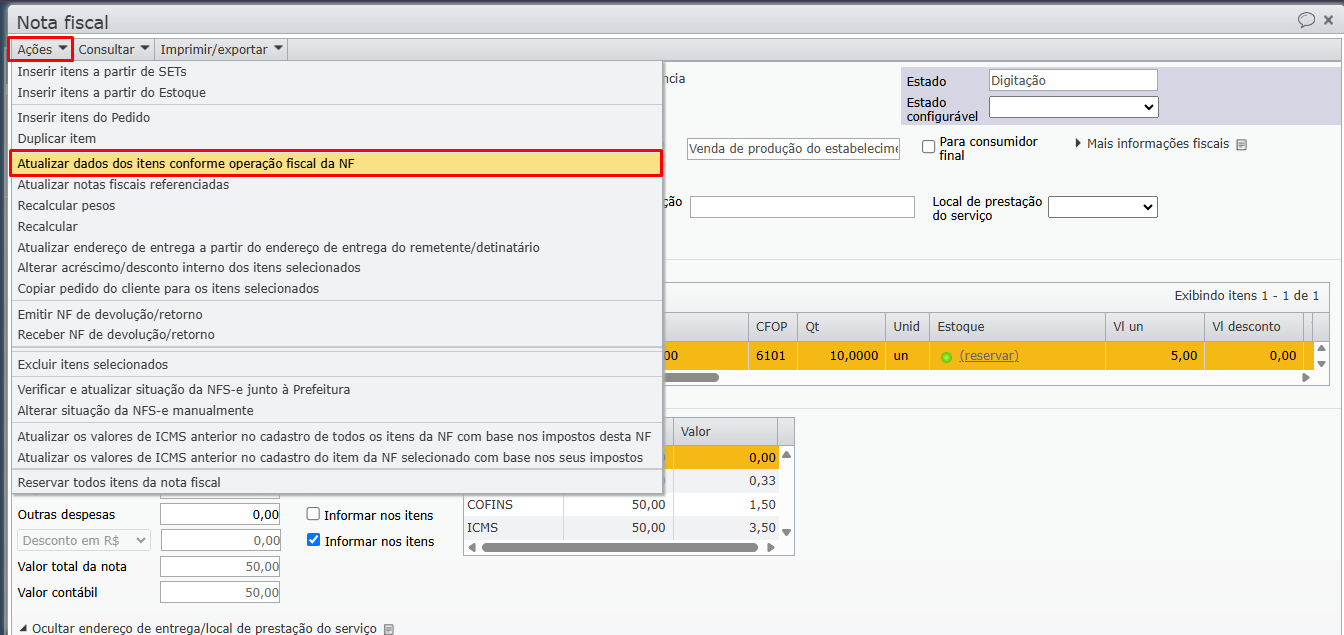Click the discount amount field beside Desconto em R$
Screen dimensions: 1344x635
pos(220,541)
